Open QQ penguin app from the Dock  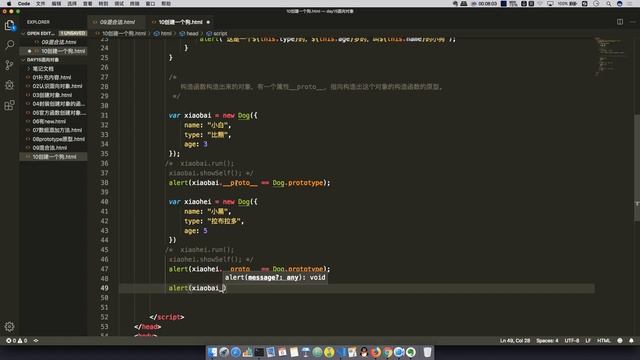(x=364, y=352)
